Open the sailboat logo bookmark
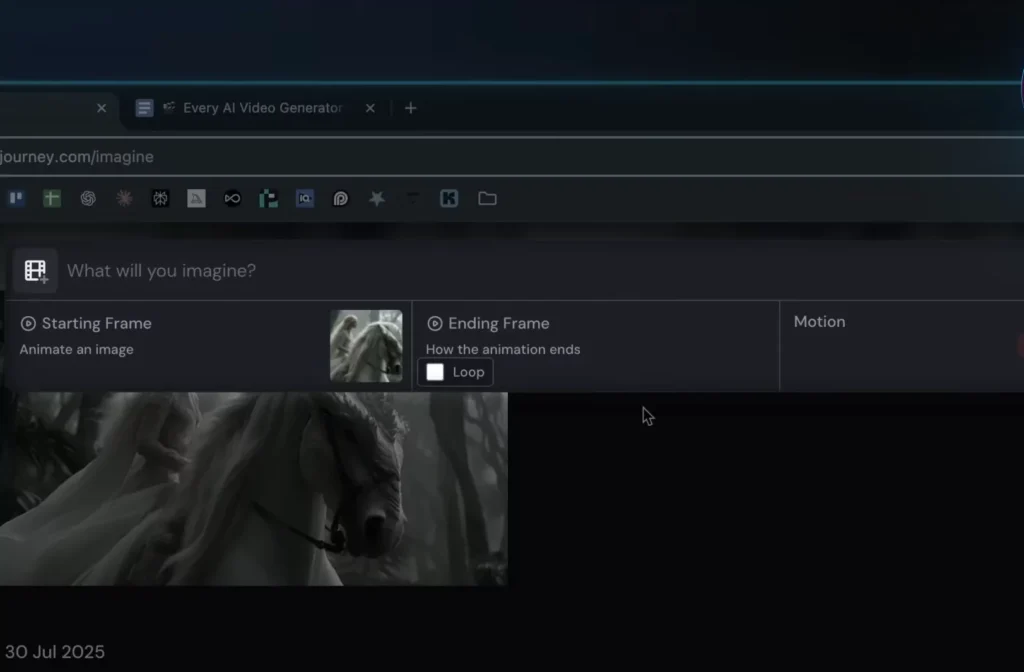The image size is (1024, 672). click(x=196, y=198)
